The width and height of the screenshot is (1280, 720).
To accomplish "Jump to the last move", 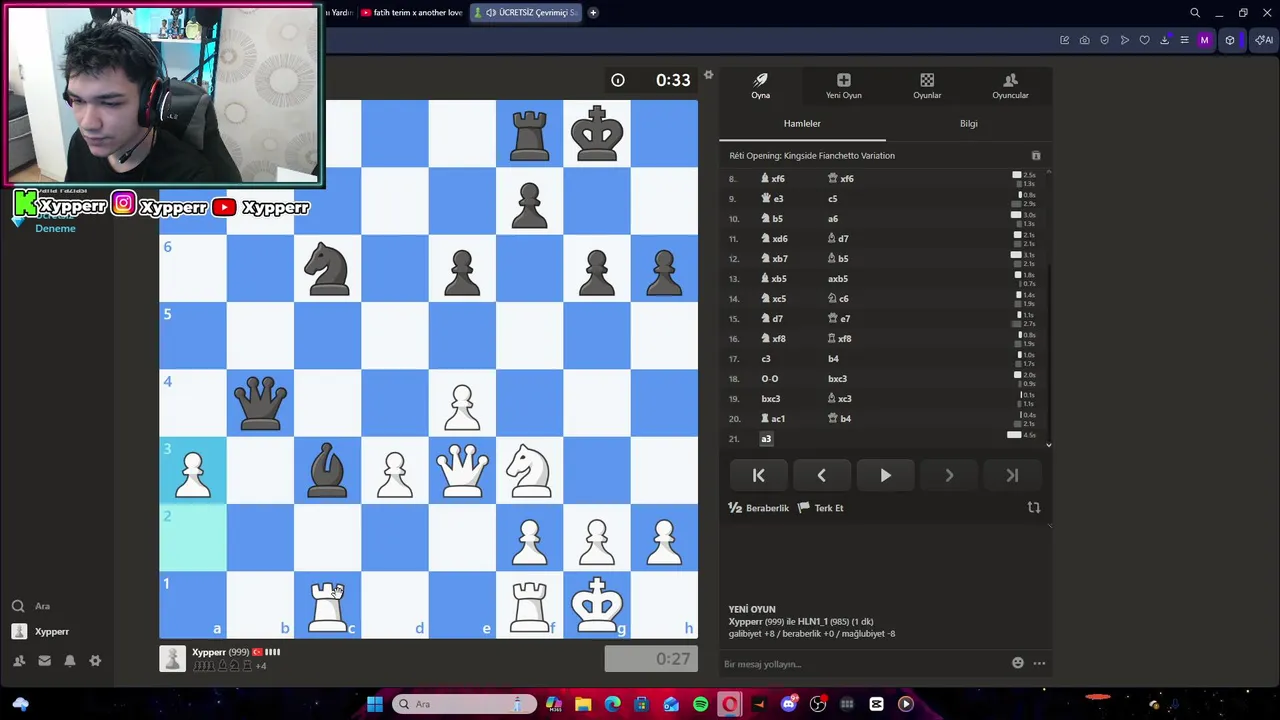I will (1012, 476).
